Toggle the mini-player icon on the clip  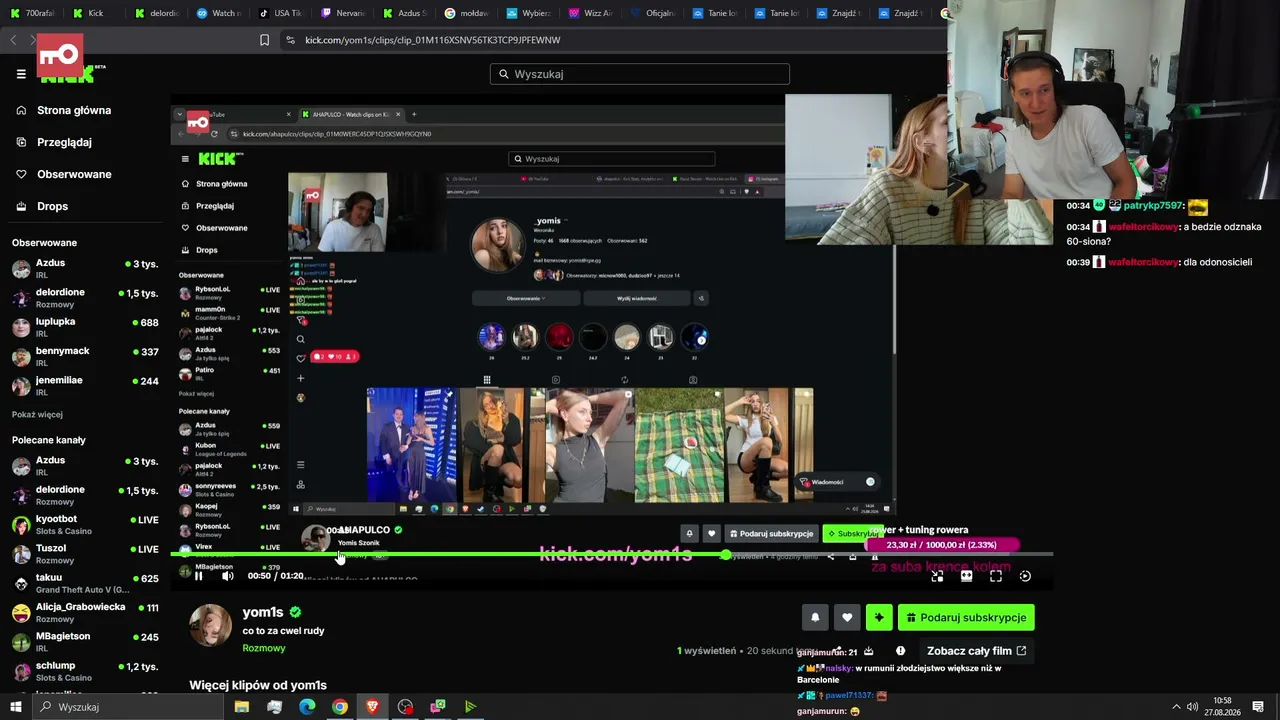[937, 576]
